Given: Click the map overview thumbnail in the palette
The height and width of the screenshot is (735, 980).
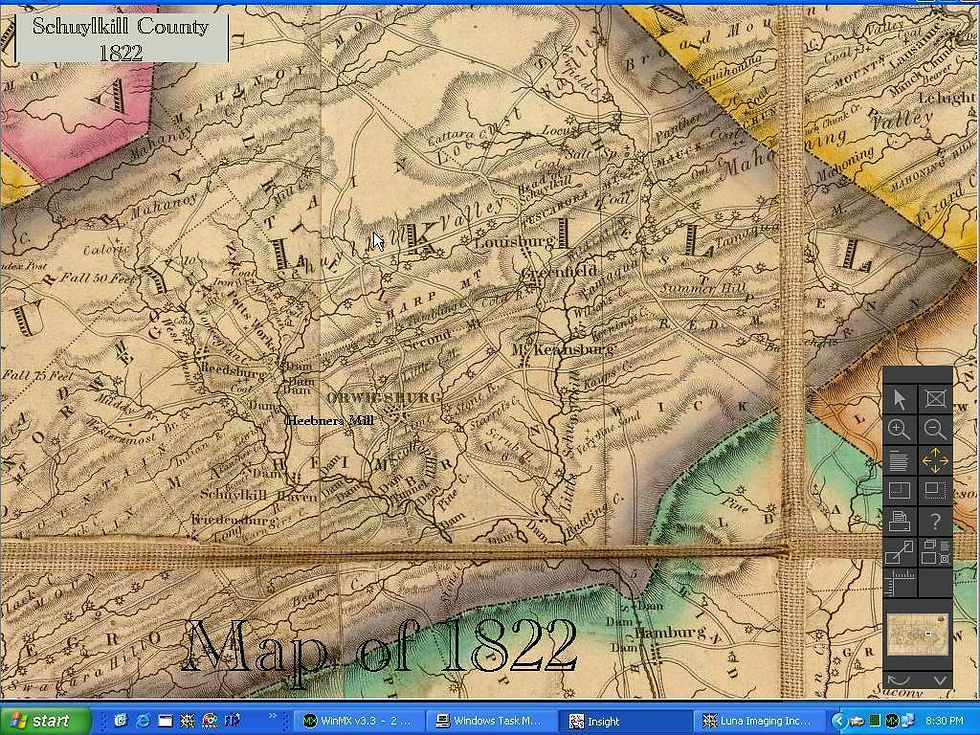Looking at the screenshot, I should (x=918, y=634).
